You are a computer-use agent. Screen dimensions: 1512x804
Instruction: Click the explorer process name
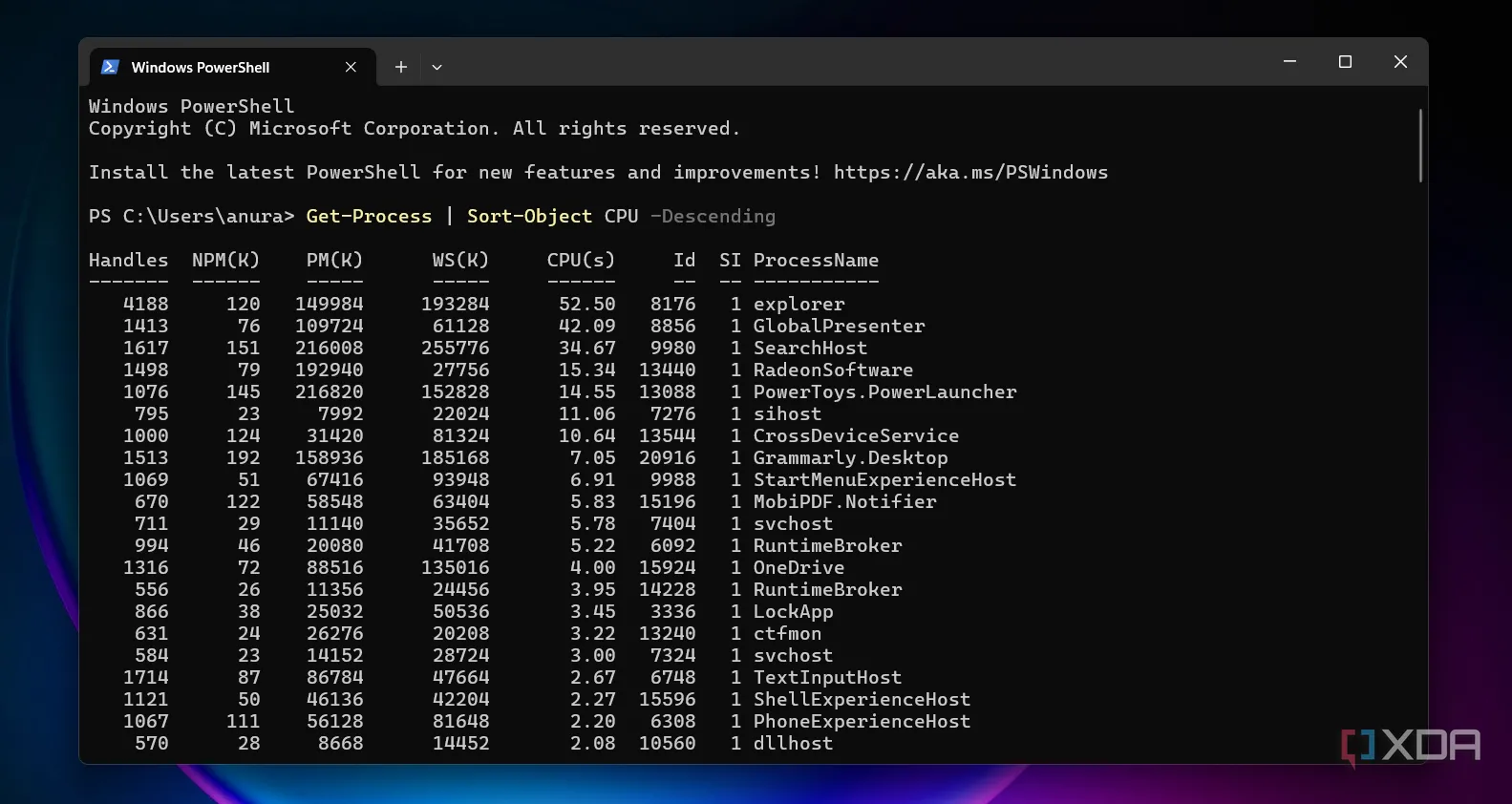point(799,305)
